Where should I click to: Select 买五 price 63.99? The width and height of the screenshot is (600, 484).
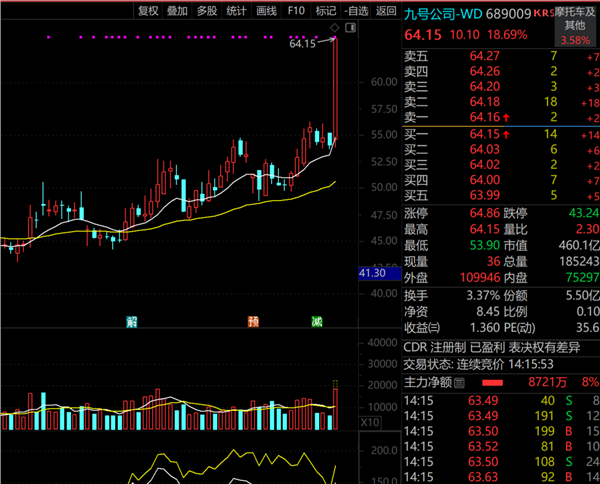[x=484, y=195]
